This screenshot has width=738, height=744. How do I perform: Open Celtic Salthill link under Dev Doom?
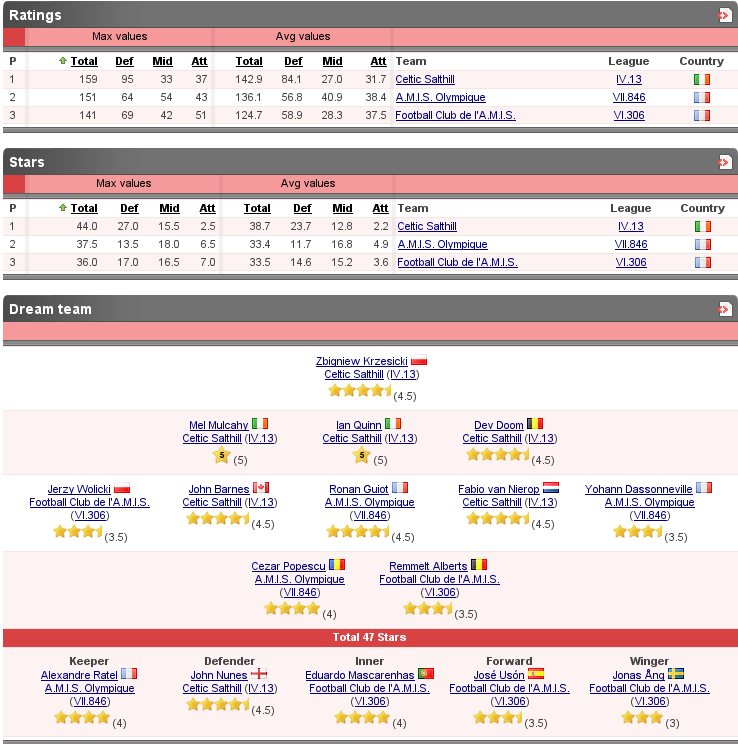[492, 438]
